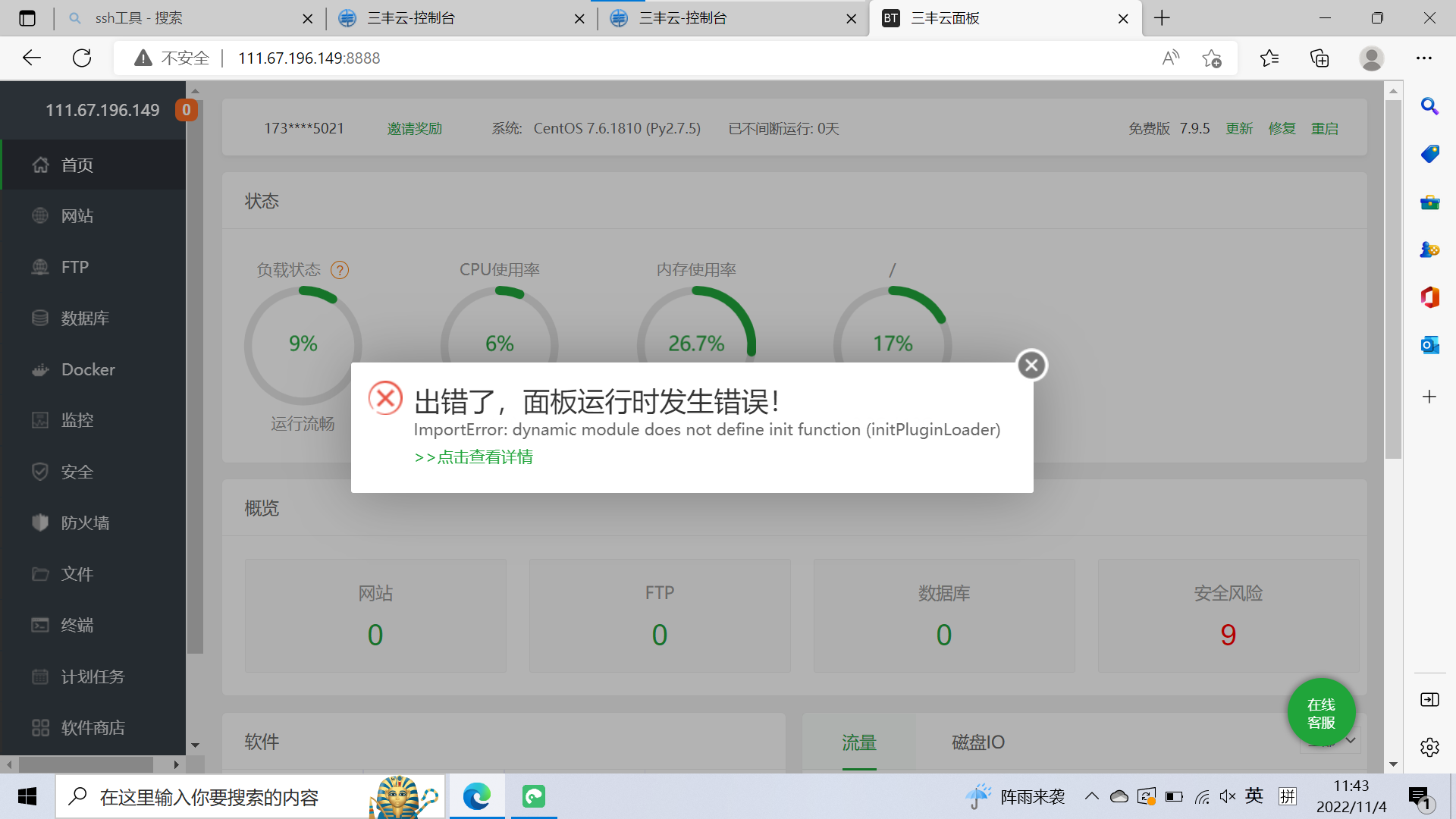Open the browser profile avatar
The image size is (1456, 819).
point(1371,58)
